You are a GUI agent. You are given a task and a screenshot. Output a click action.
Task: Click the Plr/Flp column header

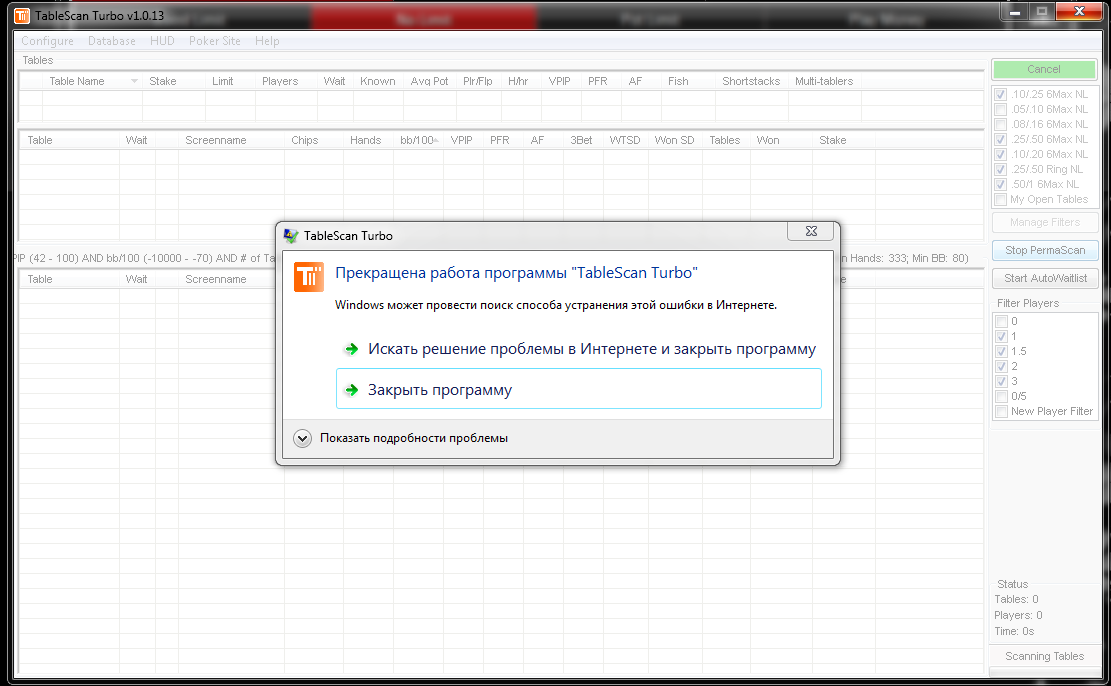478,81
